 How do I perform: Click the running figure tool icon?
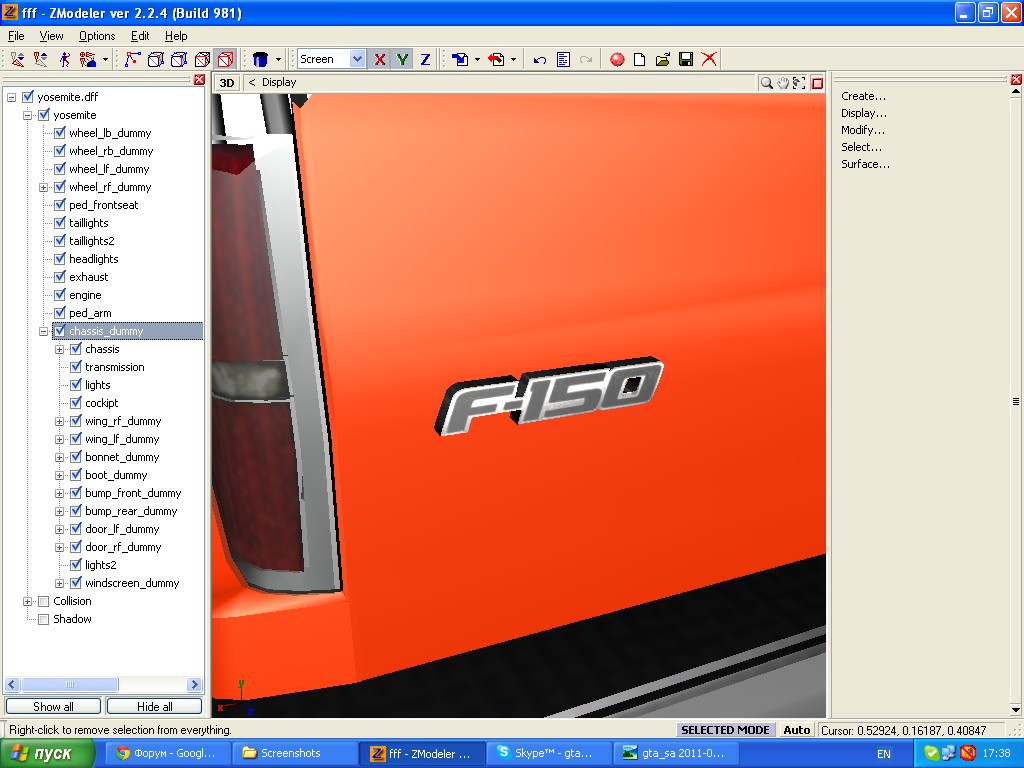[x=64, y=59]
